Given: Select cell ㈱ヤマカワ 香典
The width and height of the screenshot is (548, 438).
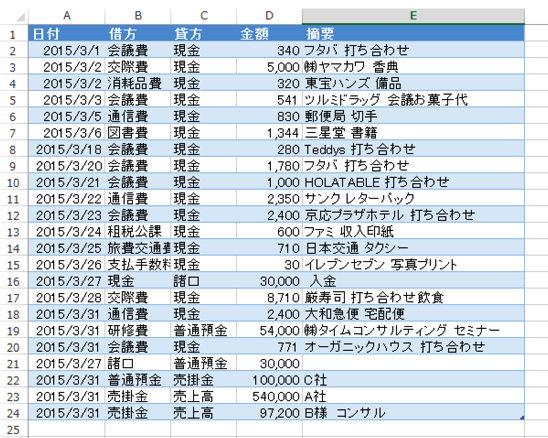Looking at the screenshot, I should click(x=413, y=67).
